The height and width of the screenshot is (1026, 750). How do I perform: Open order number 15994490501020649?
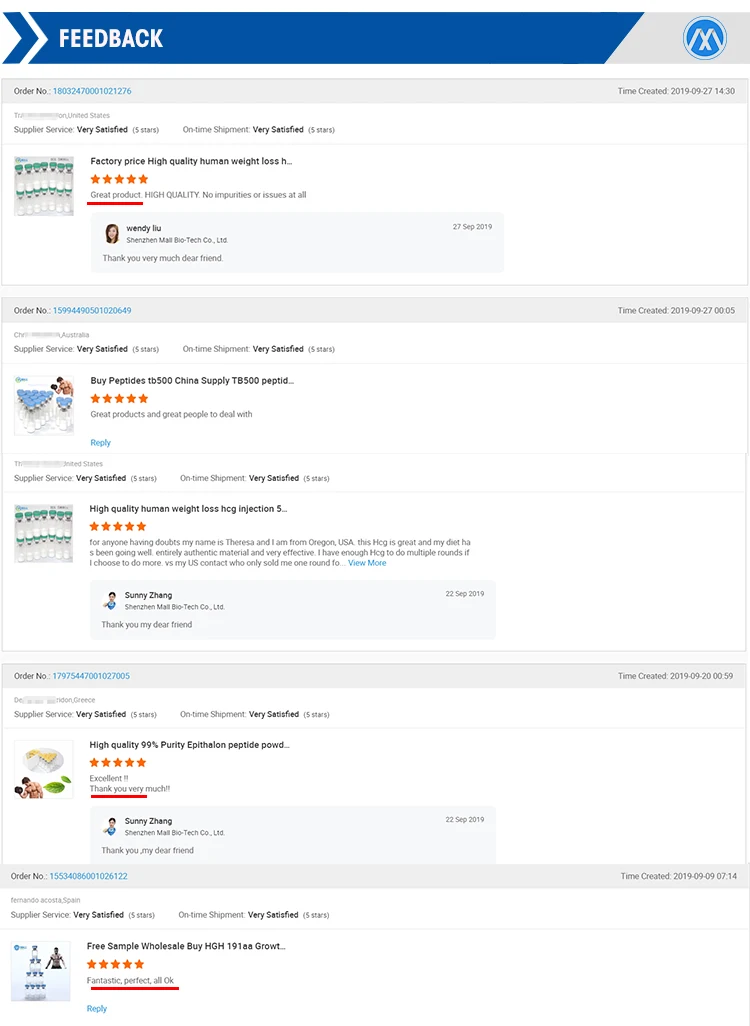(x=92, y=310)
